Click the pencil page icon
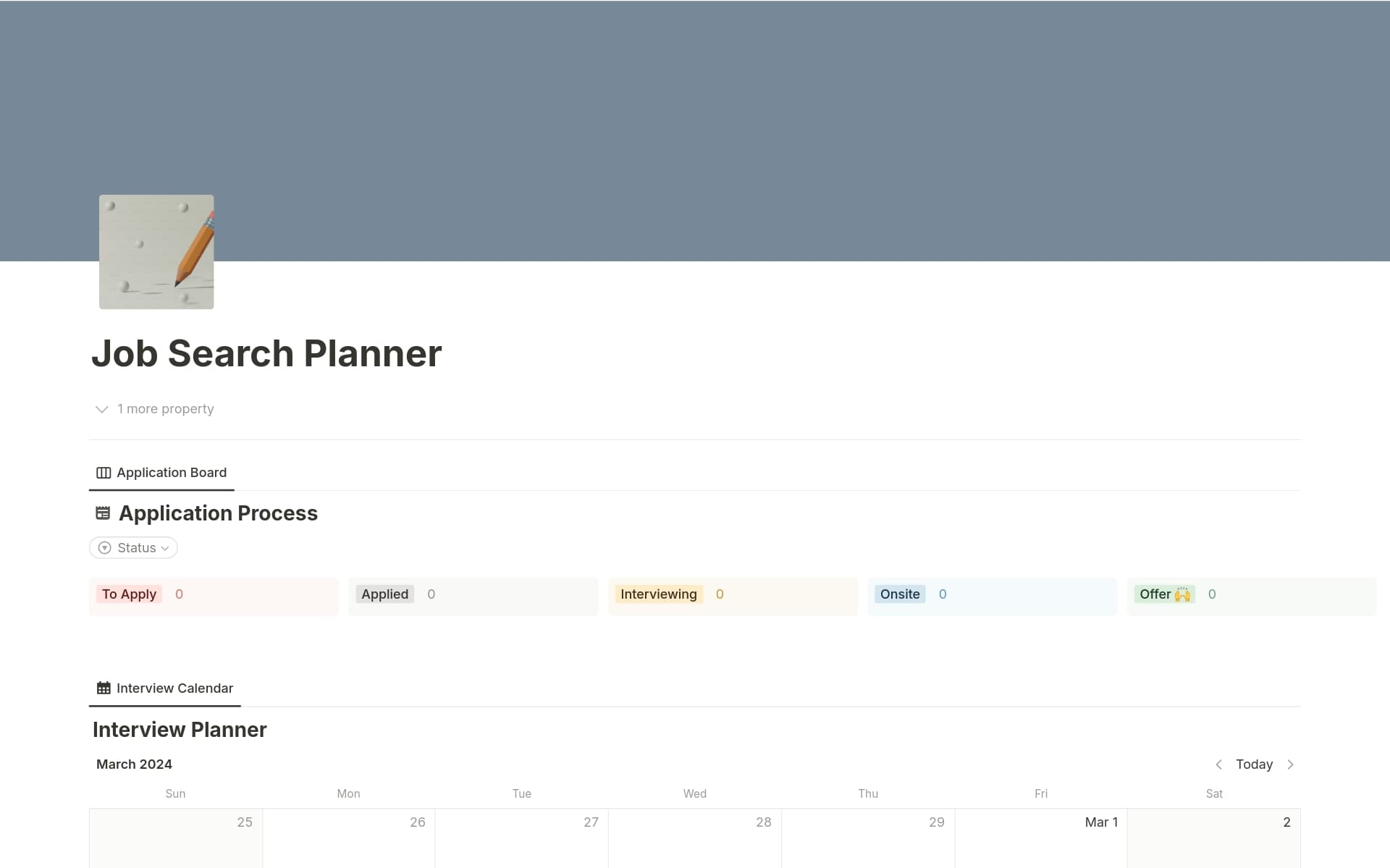 156,252
